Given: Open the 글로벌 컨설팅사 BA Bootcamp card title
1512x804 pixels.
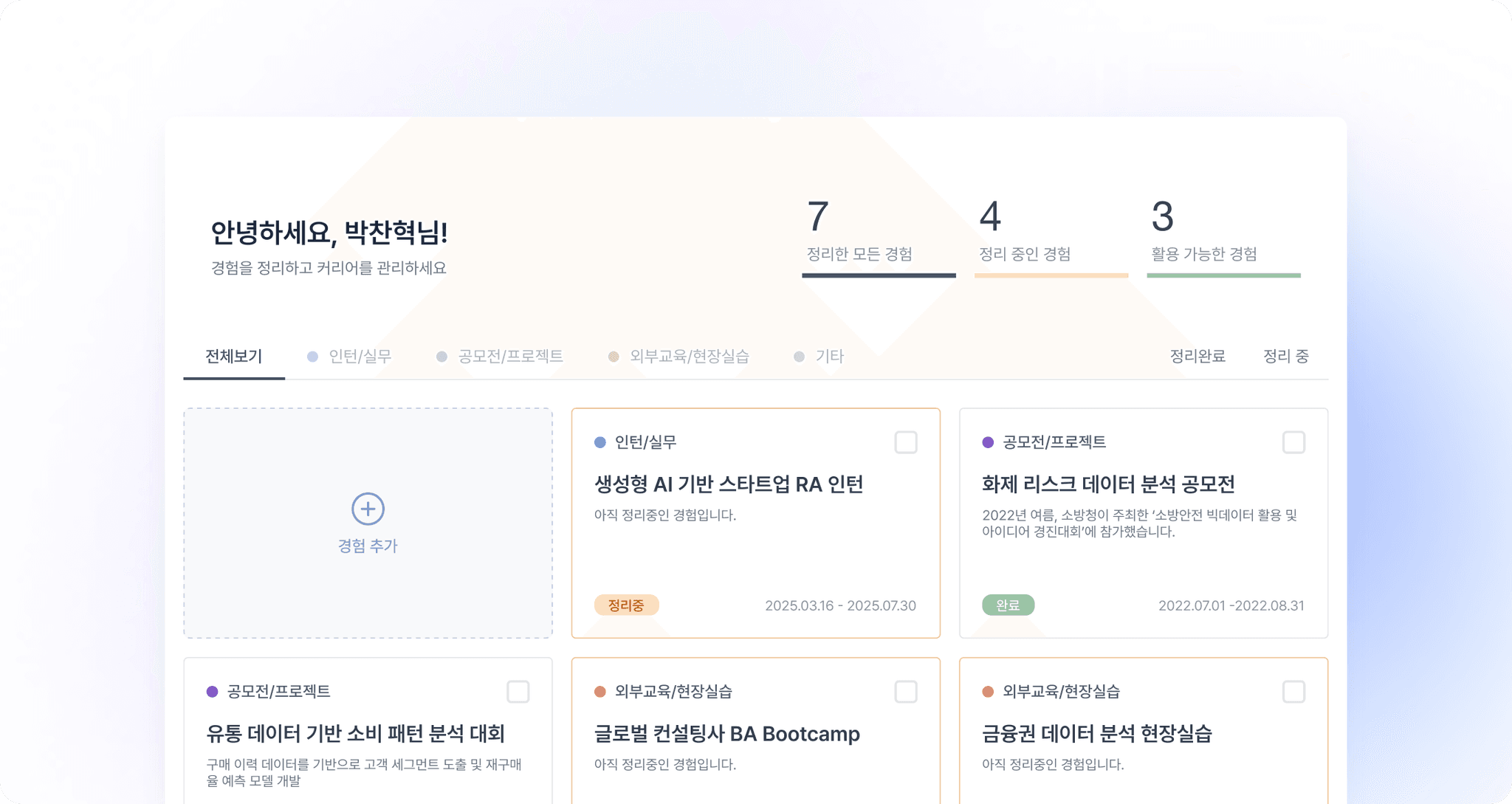Looking at the screenshot, I should pyautogui.click(x=726, y=734).
